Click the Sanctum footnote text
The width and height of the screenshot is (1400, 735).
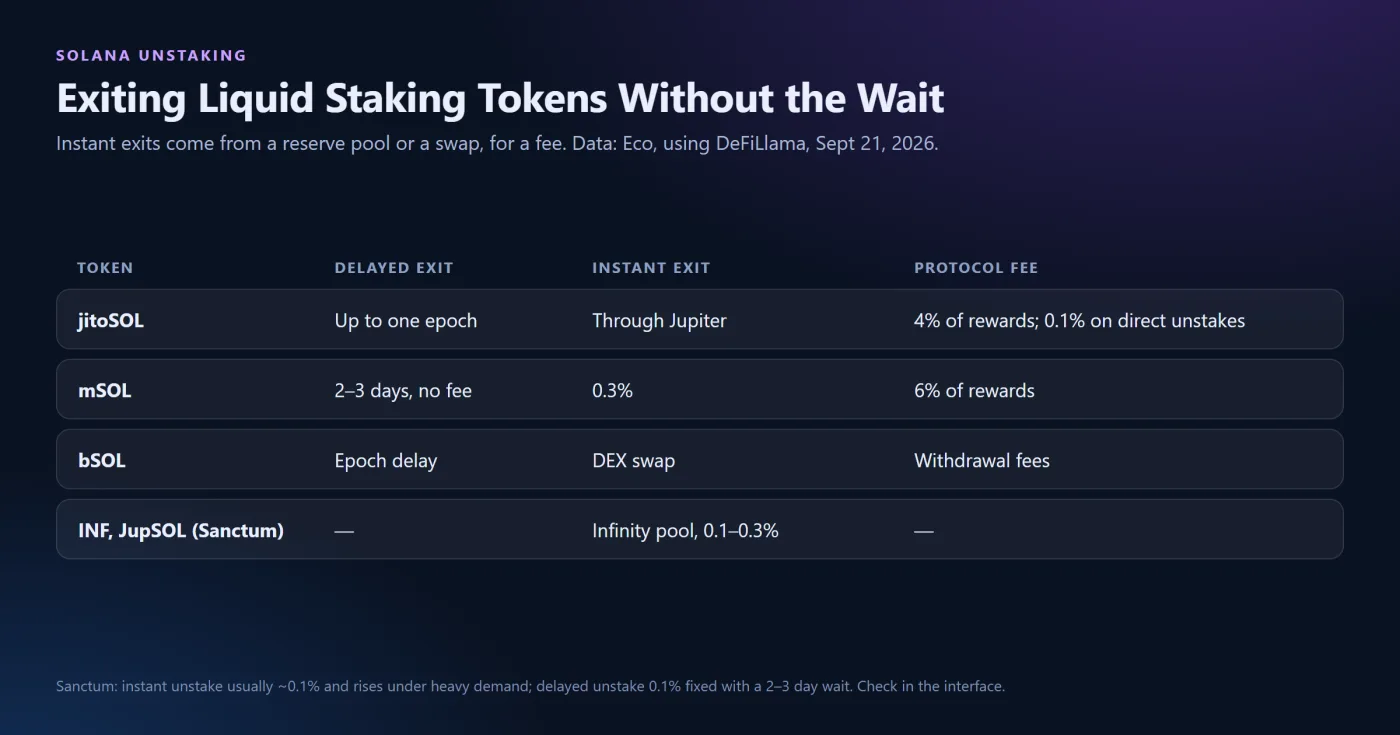click(x=530, y=687)
